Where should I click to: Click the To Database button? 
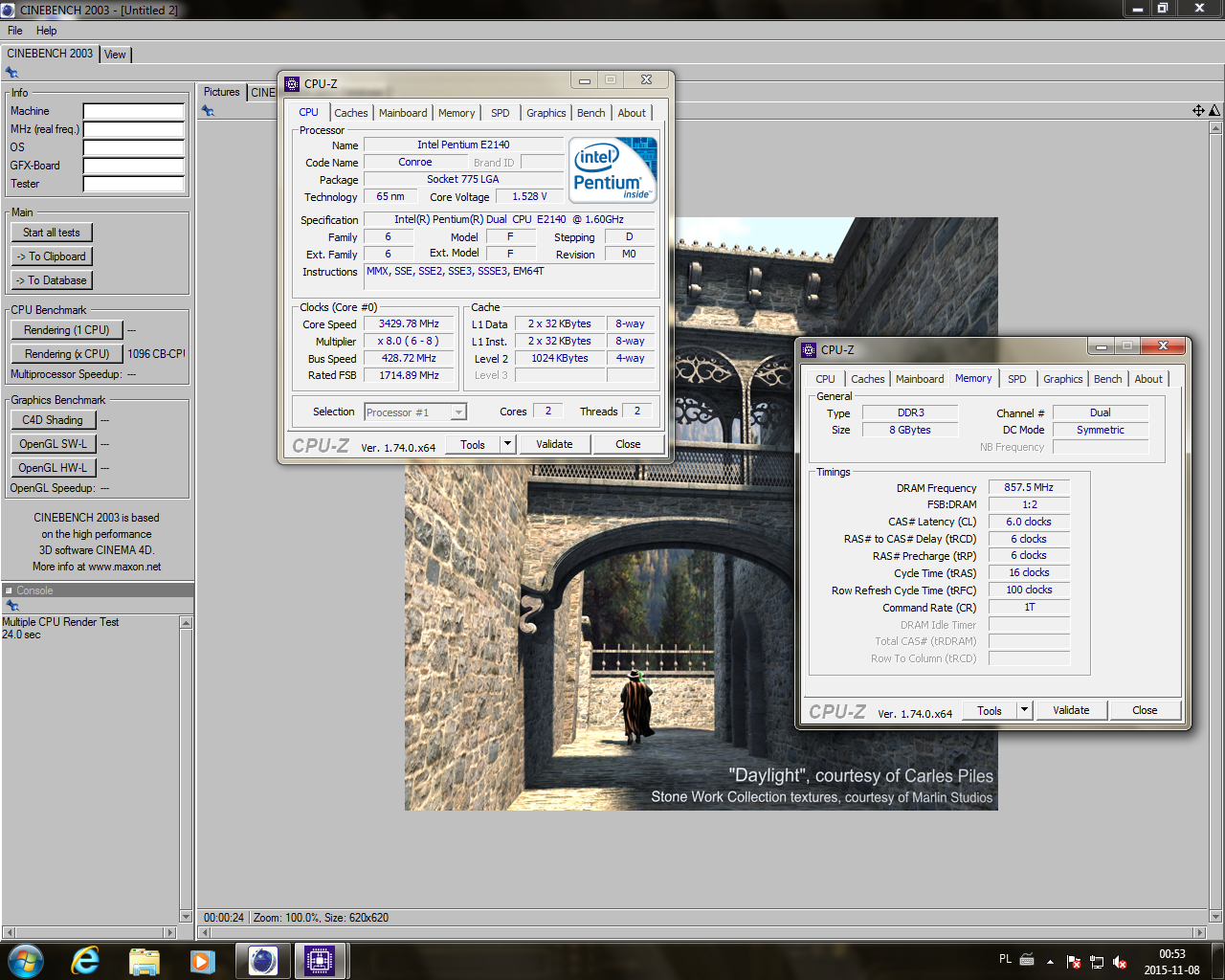click(52, 280)
